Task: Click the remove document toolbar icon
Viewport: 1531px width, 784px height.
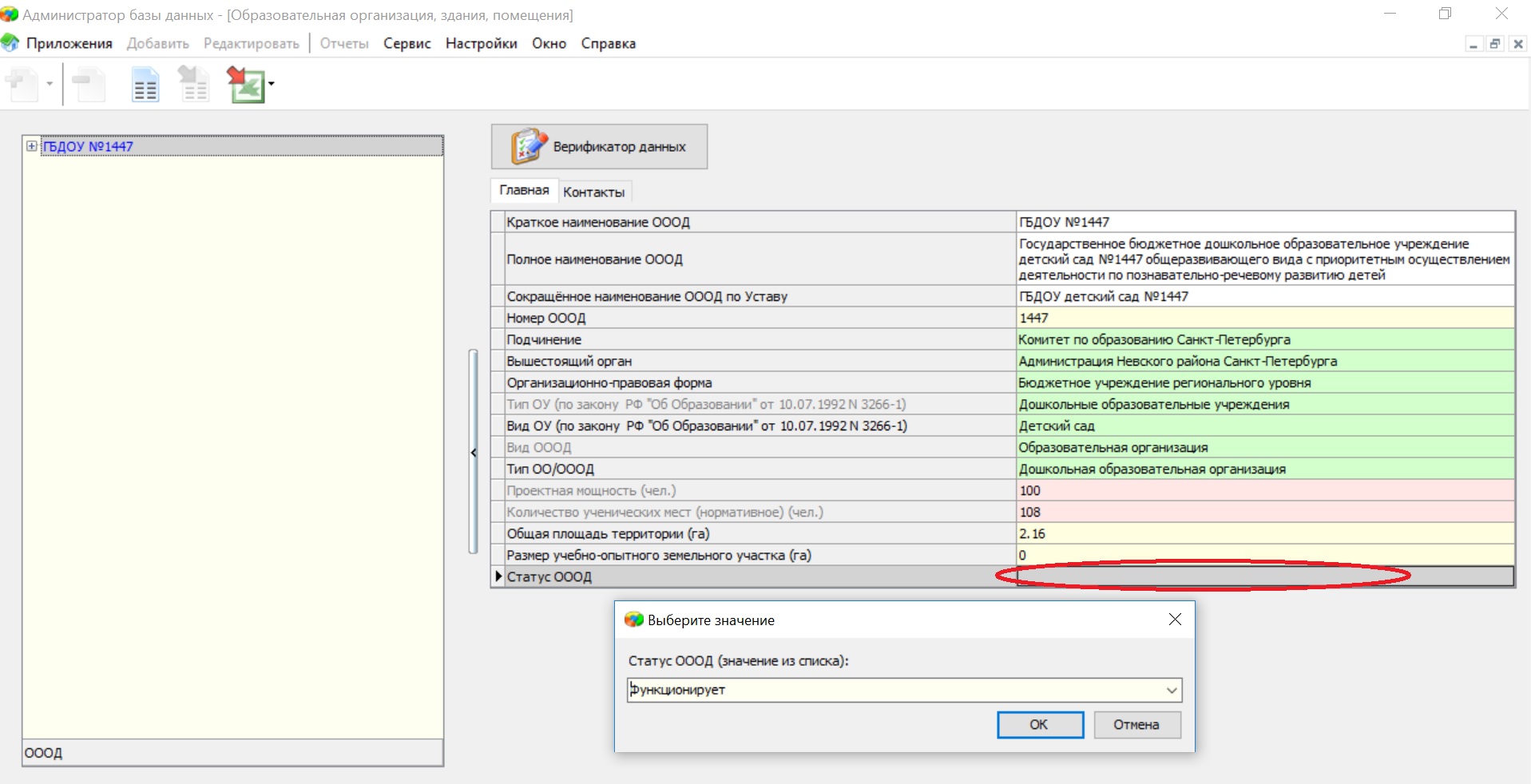Action: click(x=88, y=85)
